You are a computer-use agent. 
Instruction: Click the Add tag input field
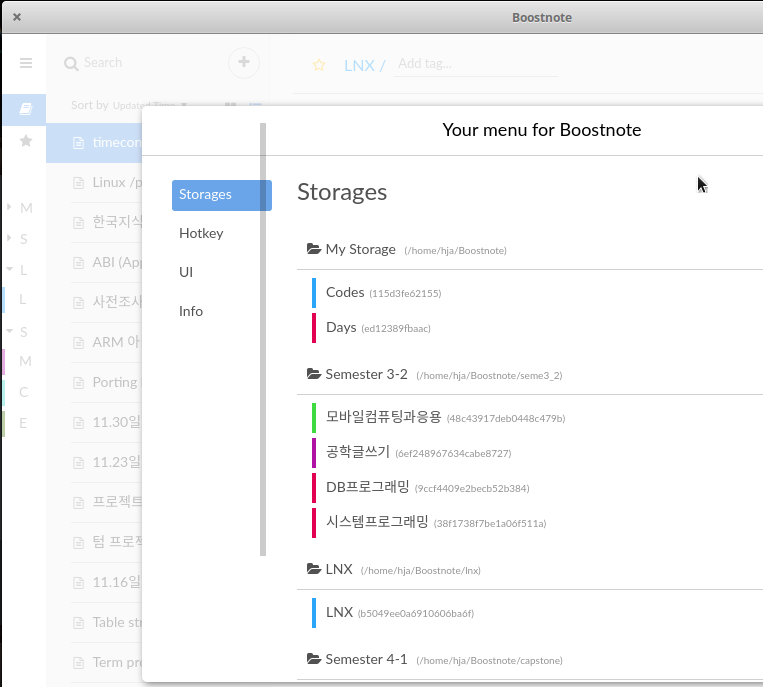[475, 64]
